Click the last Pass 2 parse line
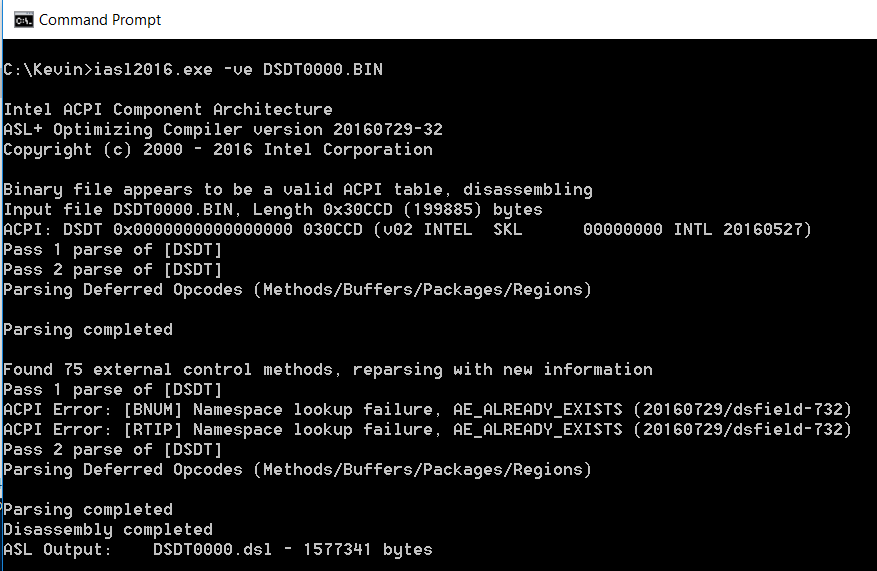 tap(113, 450)
